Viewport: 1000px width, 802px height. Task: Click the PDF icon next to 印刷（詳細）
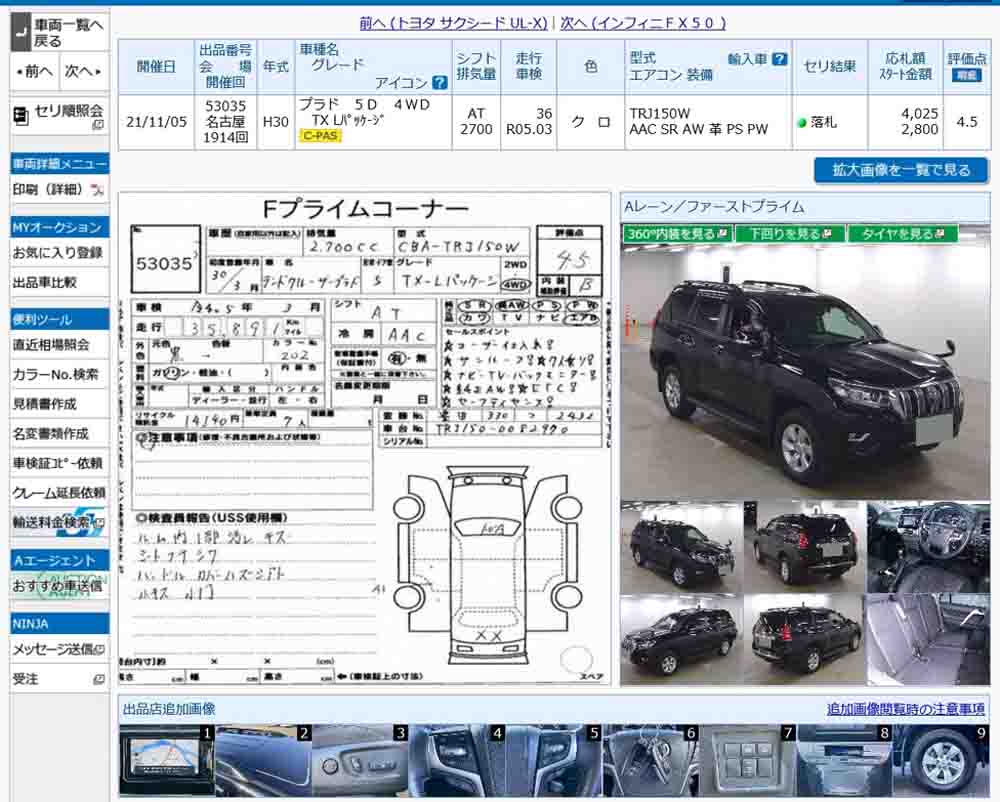coord(98,189)
